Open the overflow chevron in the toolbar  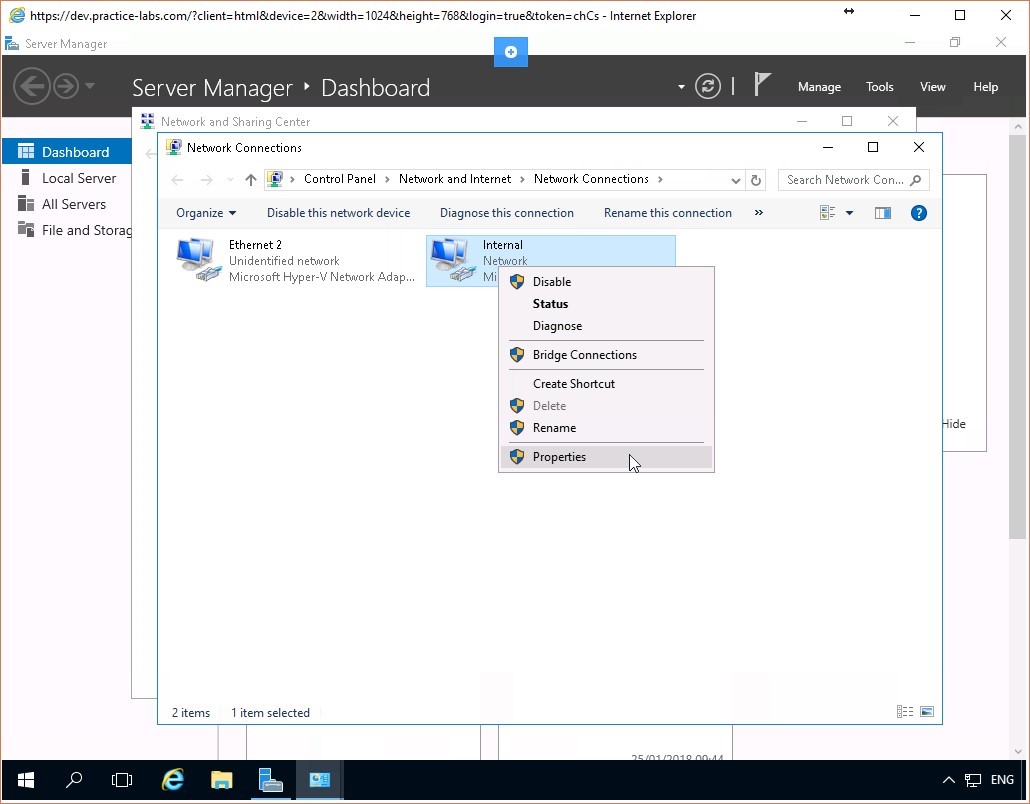pos(758,212)
